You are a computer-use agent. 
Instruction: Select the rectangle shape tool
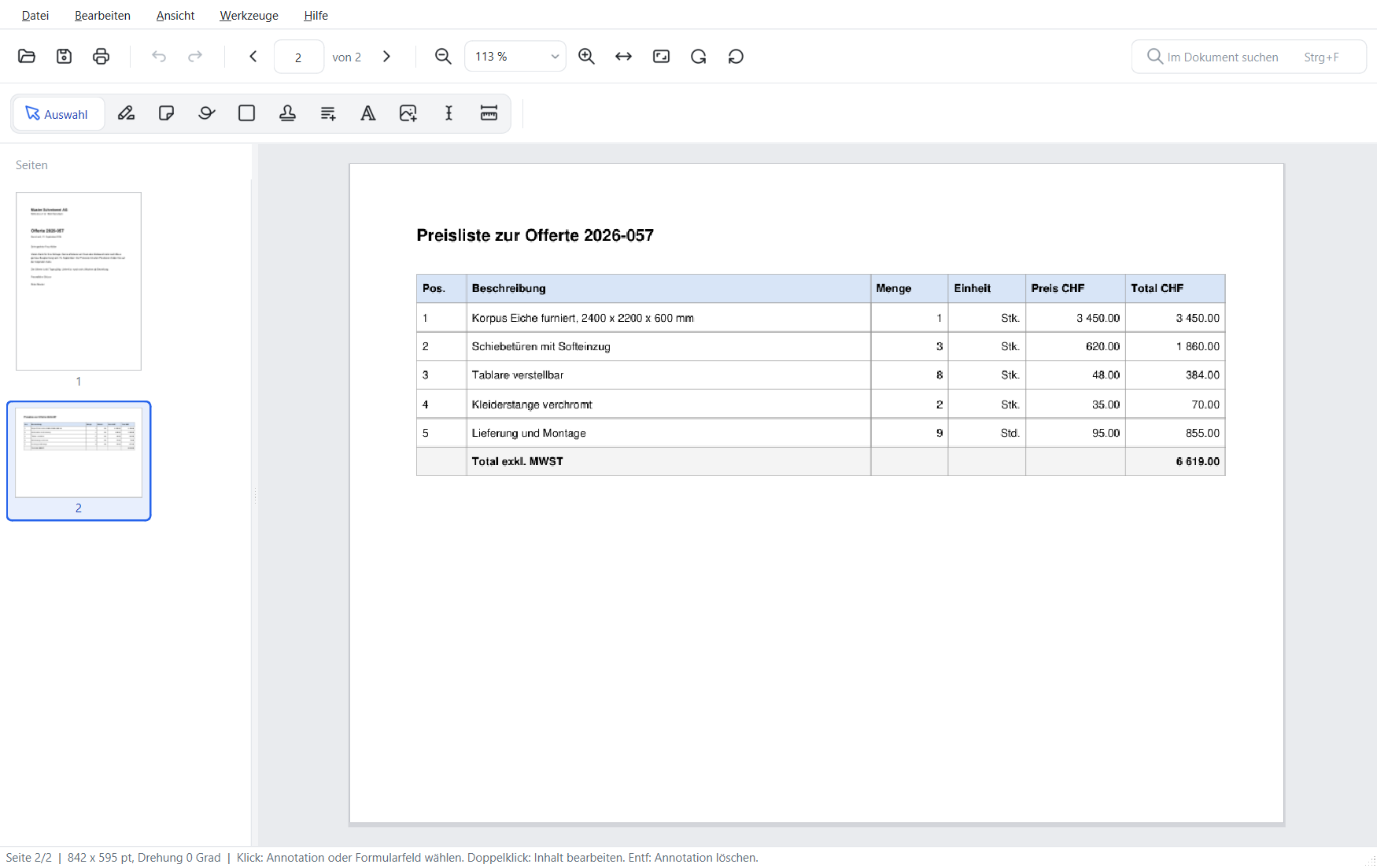tap(247, 114)
